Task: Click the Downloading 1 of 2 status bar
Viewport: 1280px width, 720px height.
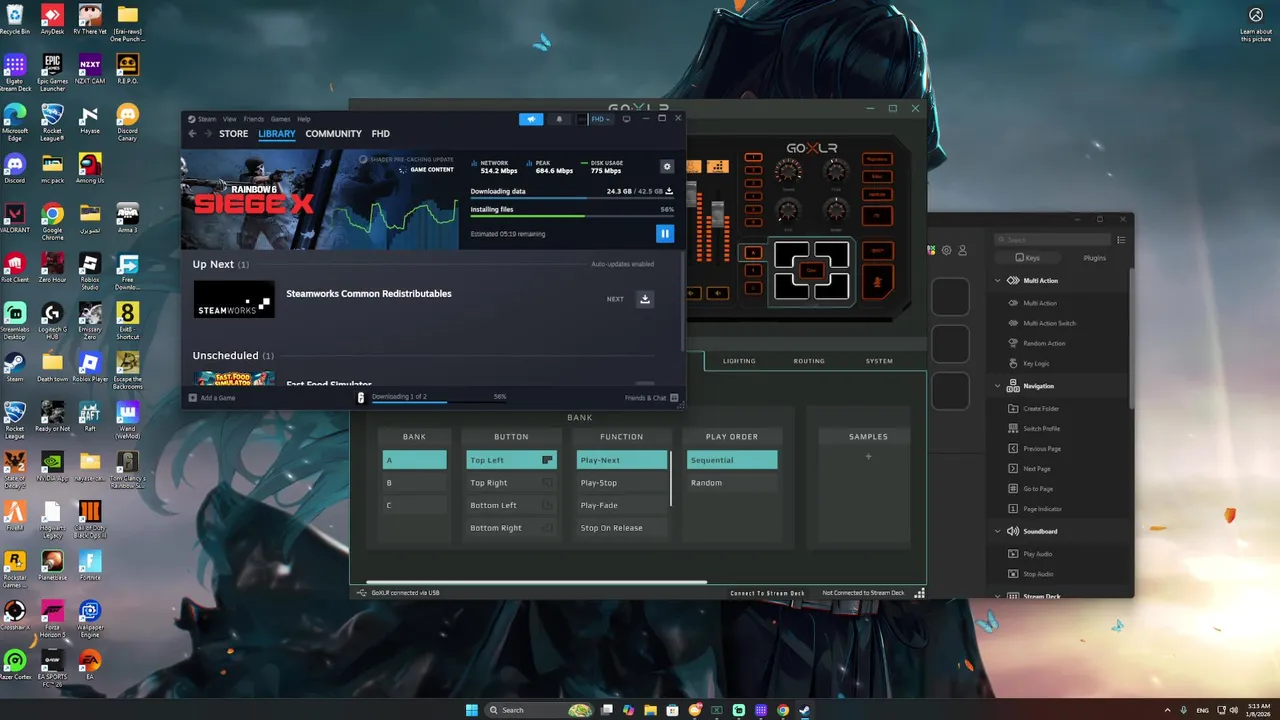Action: point(439,398)
